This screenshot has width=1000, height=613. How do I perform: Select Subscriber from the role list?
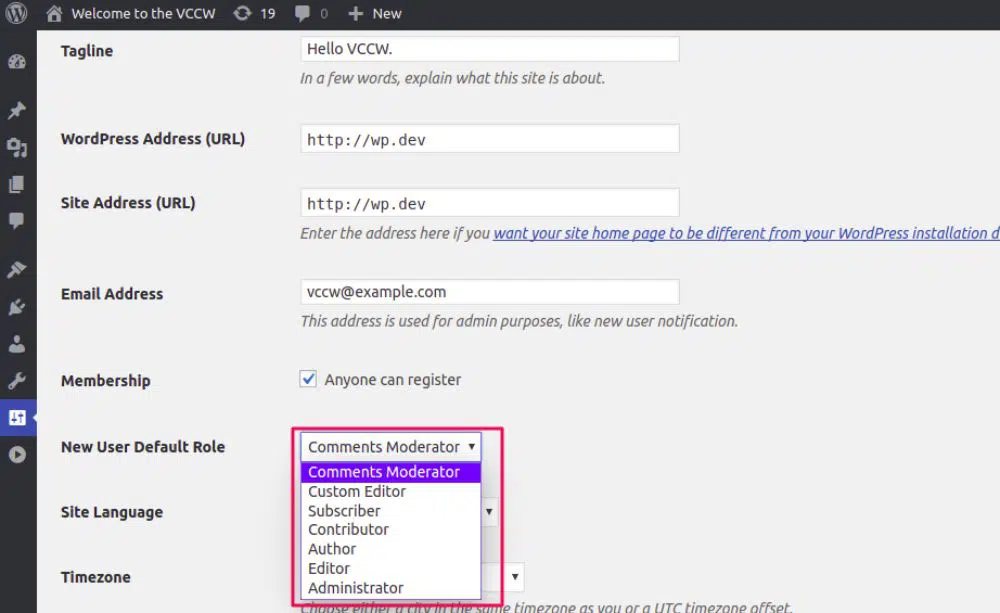point(344,511)
